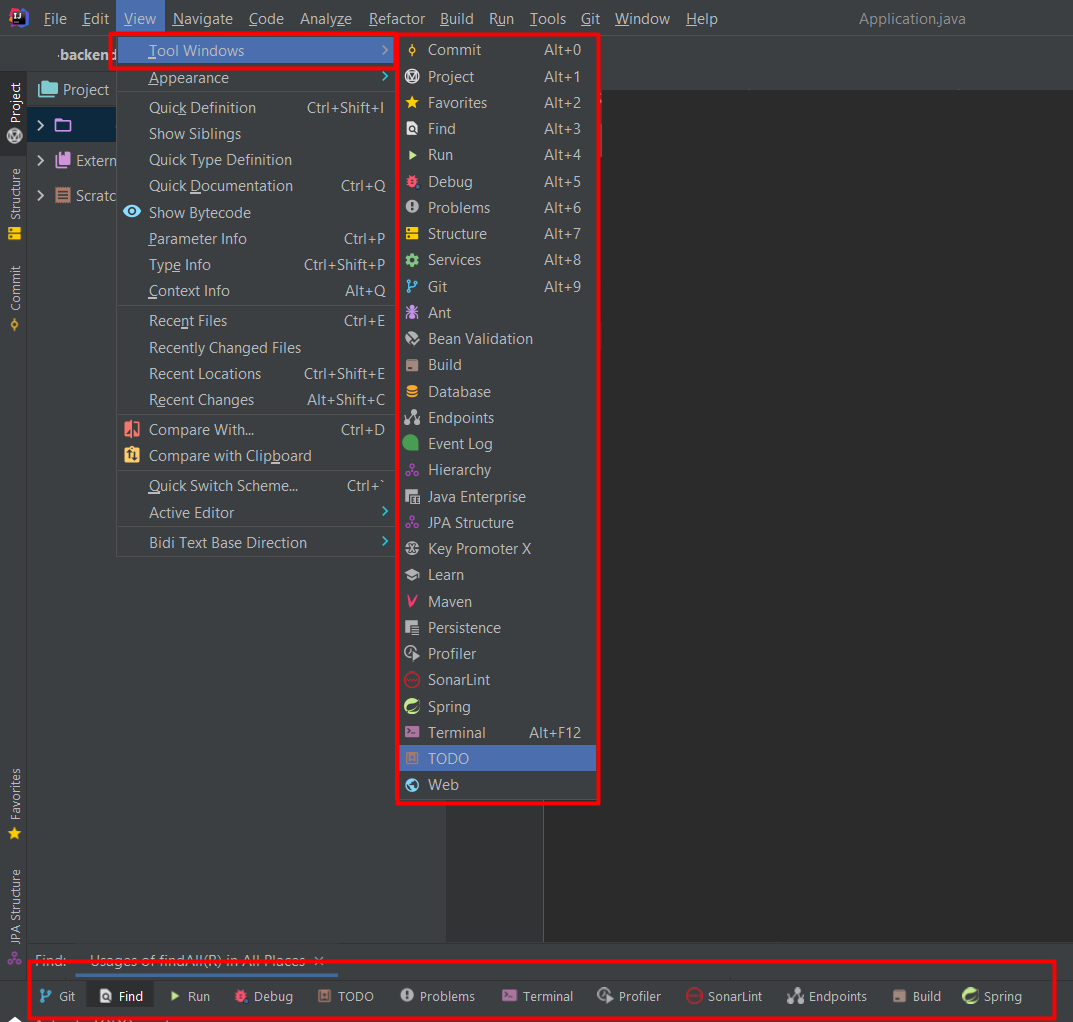The image size is (1073, 1022).
Task: Choose Terminal from Tool Windows submenu
Action: pyautogui.click(x=497, y=732)
